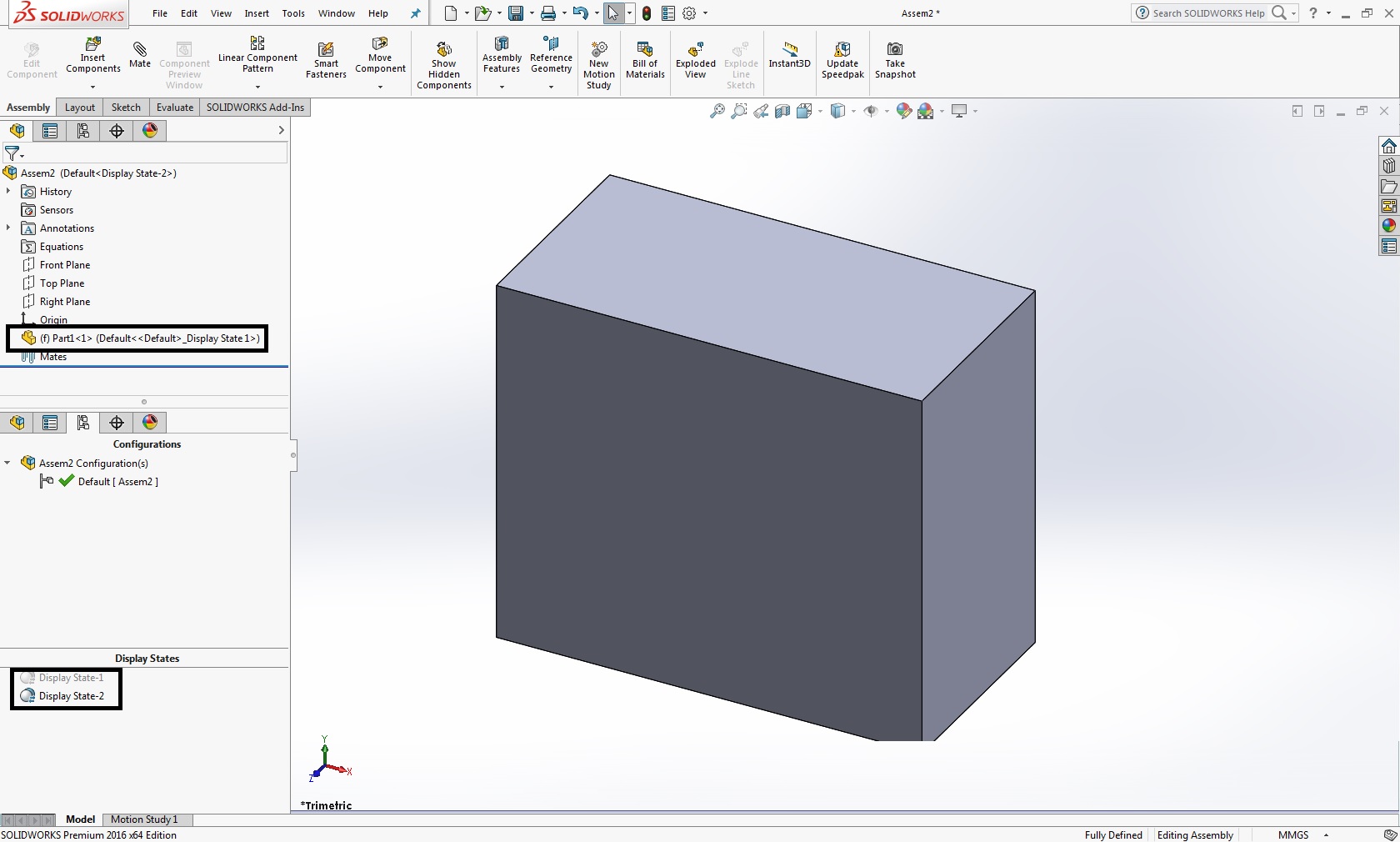Open the Tools menu

tap(293, 13)
